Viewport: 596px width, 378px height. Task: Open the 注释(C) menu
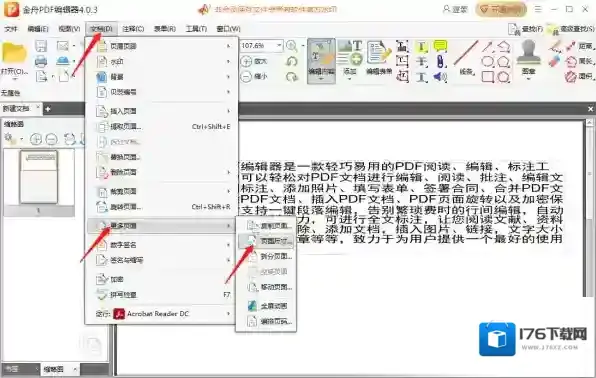coord(133,29)
